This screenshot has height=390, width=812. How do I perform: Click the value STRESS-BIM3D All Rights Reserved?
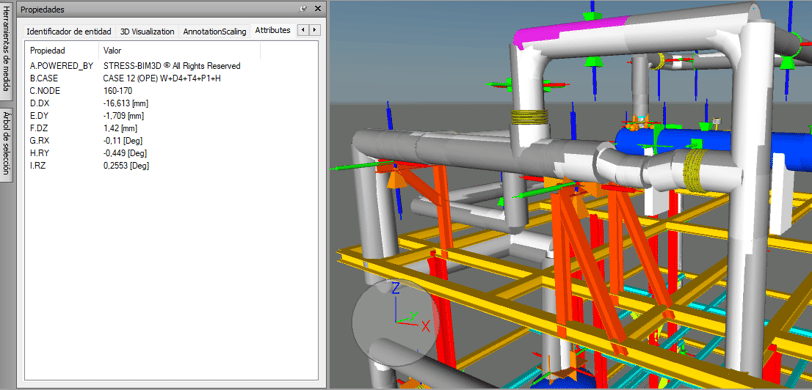click(x=172, y=66)
